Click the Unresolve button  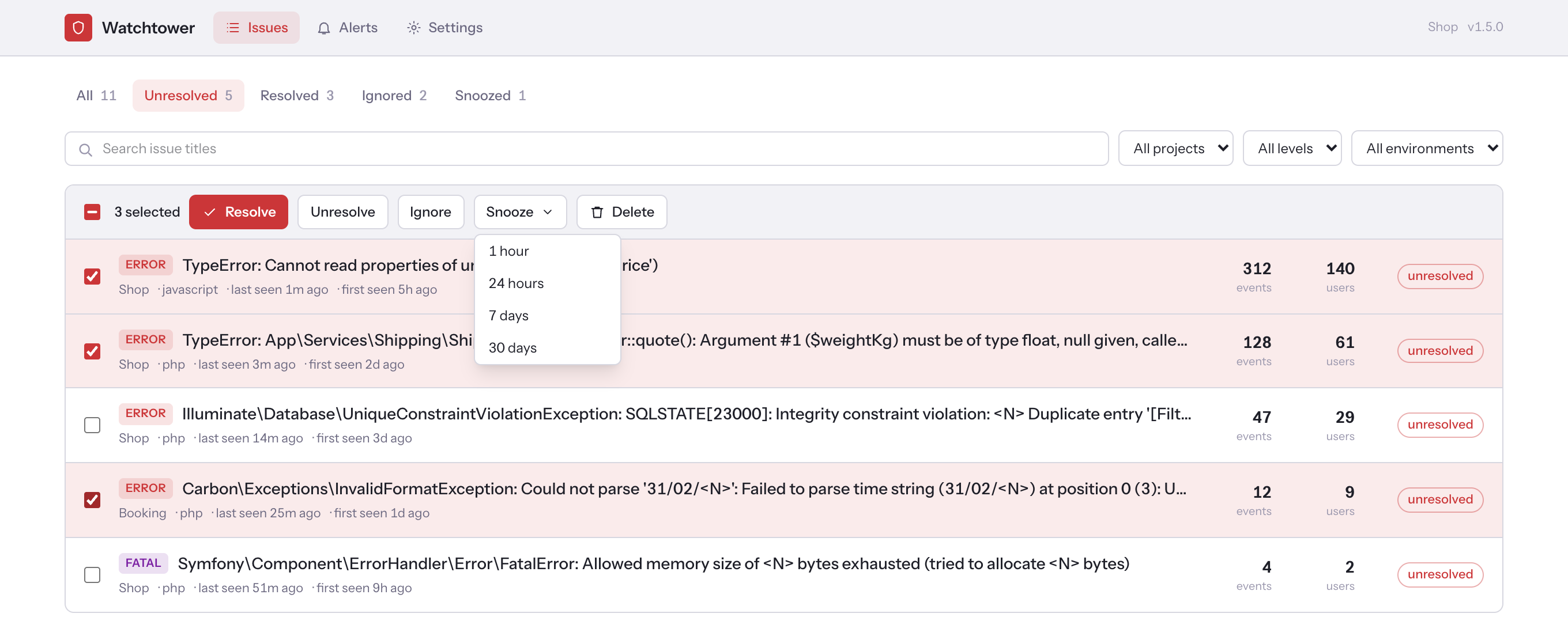coord(342,212)
